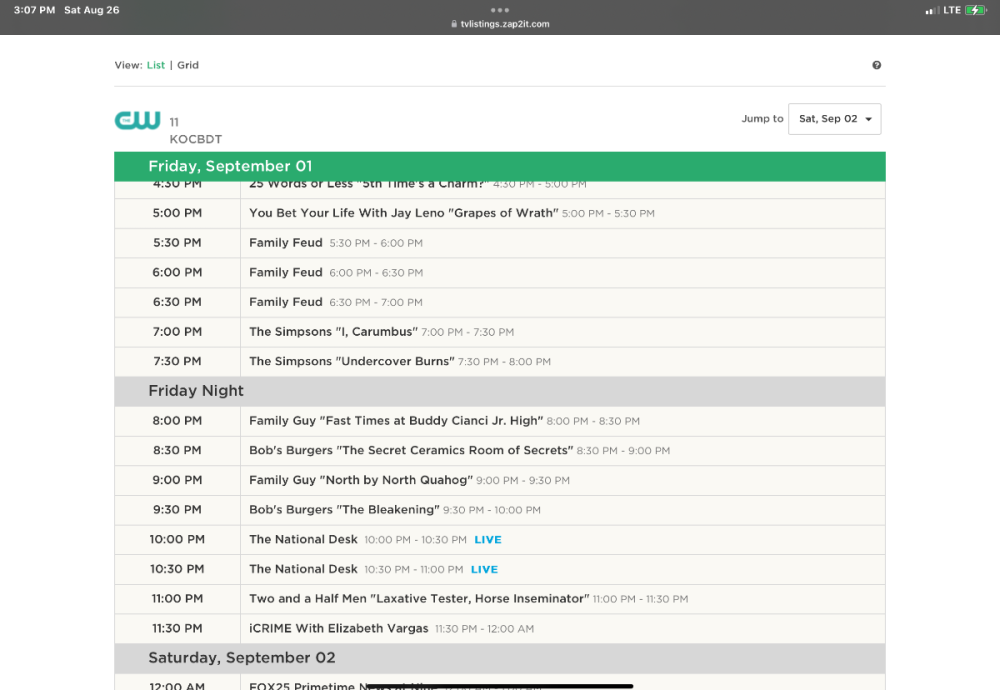
Task: Tap the three-dot multitasking menu
Action: pos(499,10)
